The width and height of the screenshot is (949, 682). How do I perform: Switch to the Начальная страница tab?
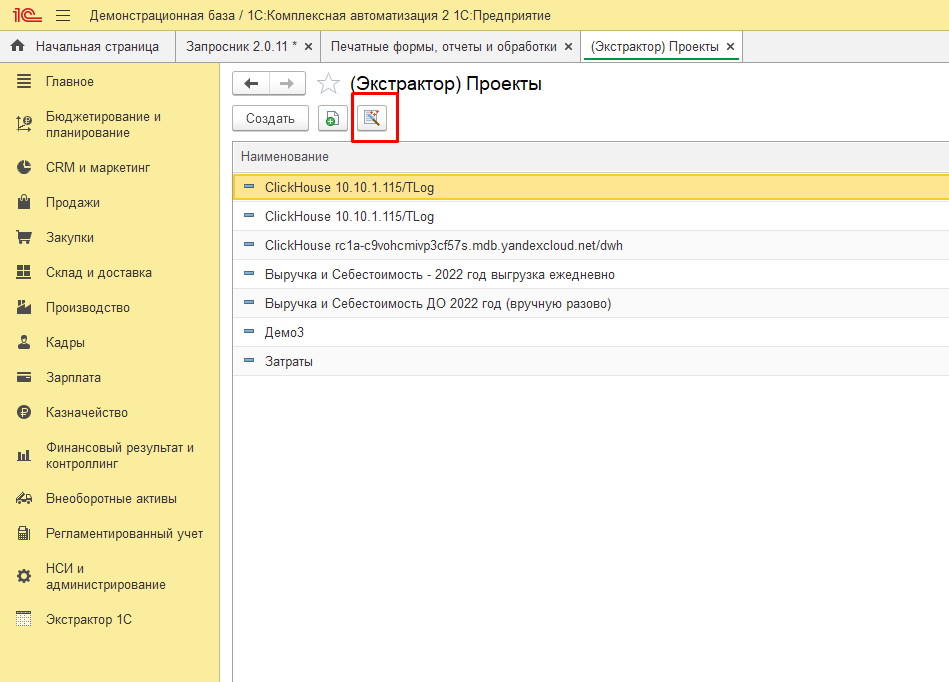96,46
